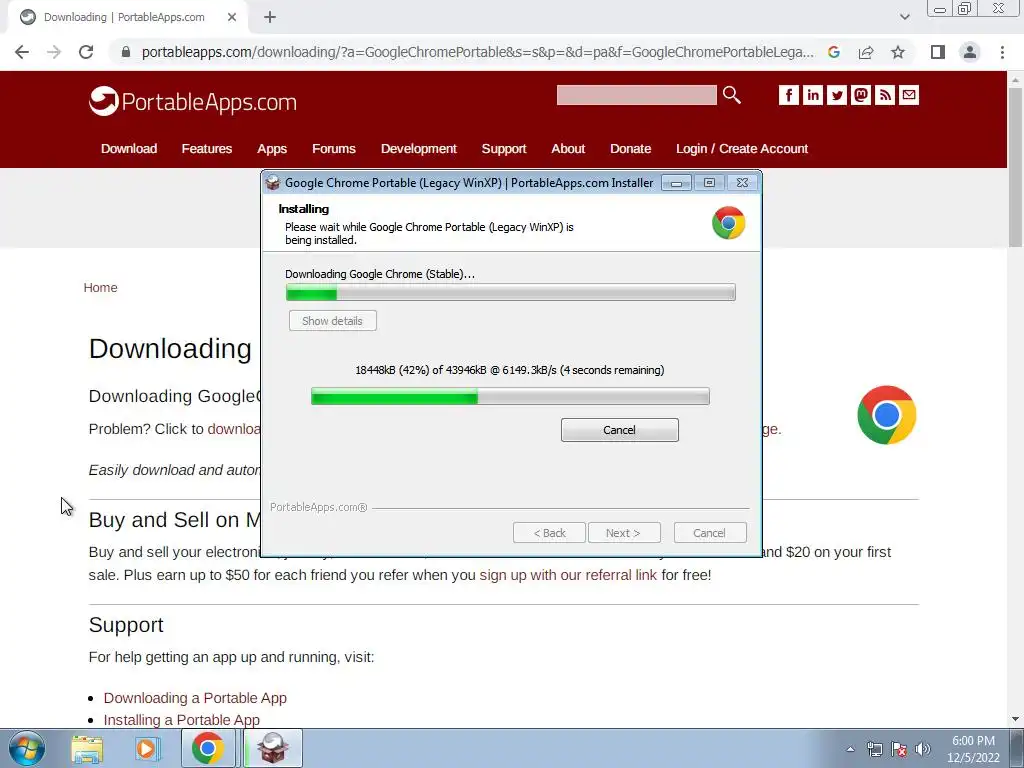This screenshot has height=768, width=1024.
Task: Click the Show details button in installer
Action: [x=332, y=321]
